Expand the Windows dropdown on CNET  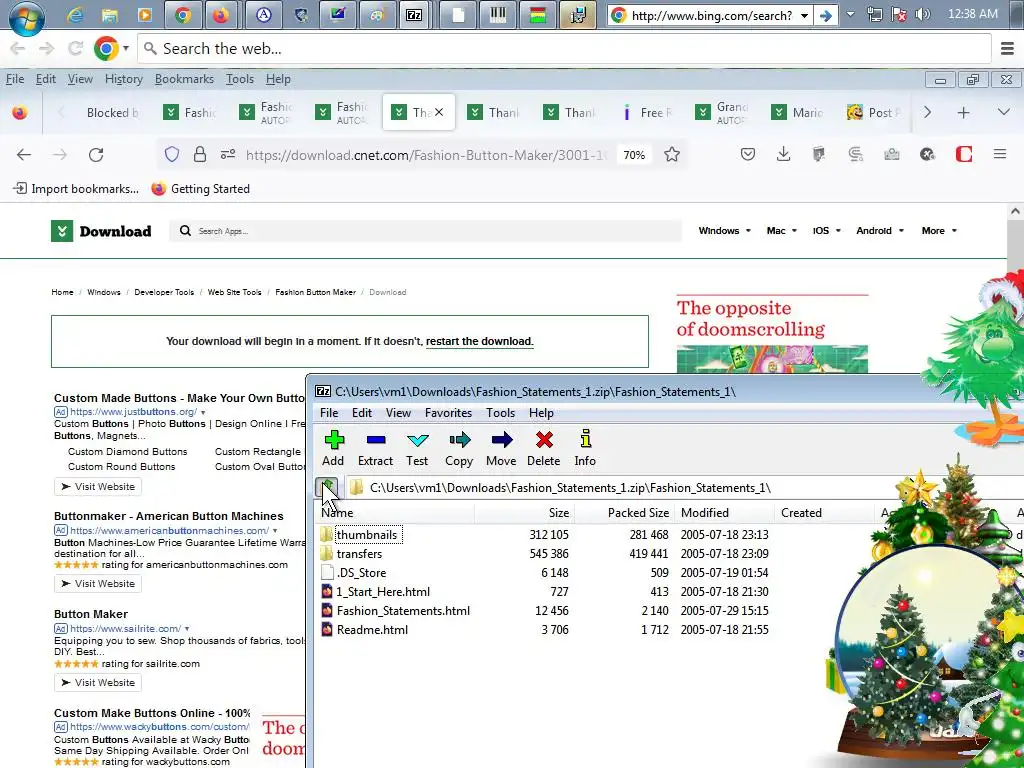coord(724,231)
